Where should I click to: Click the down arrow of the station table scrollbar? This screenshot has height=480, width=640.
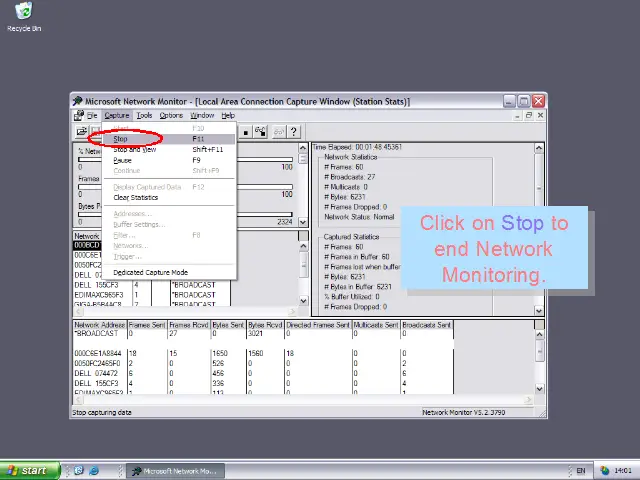click(x=540, y=389)
